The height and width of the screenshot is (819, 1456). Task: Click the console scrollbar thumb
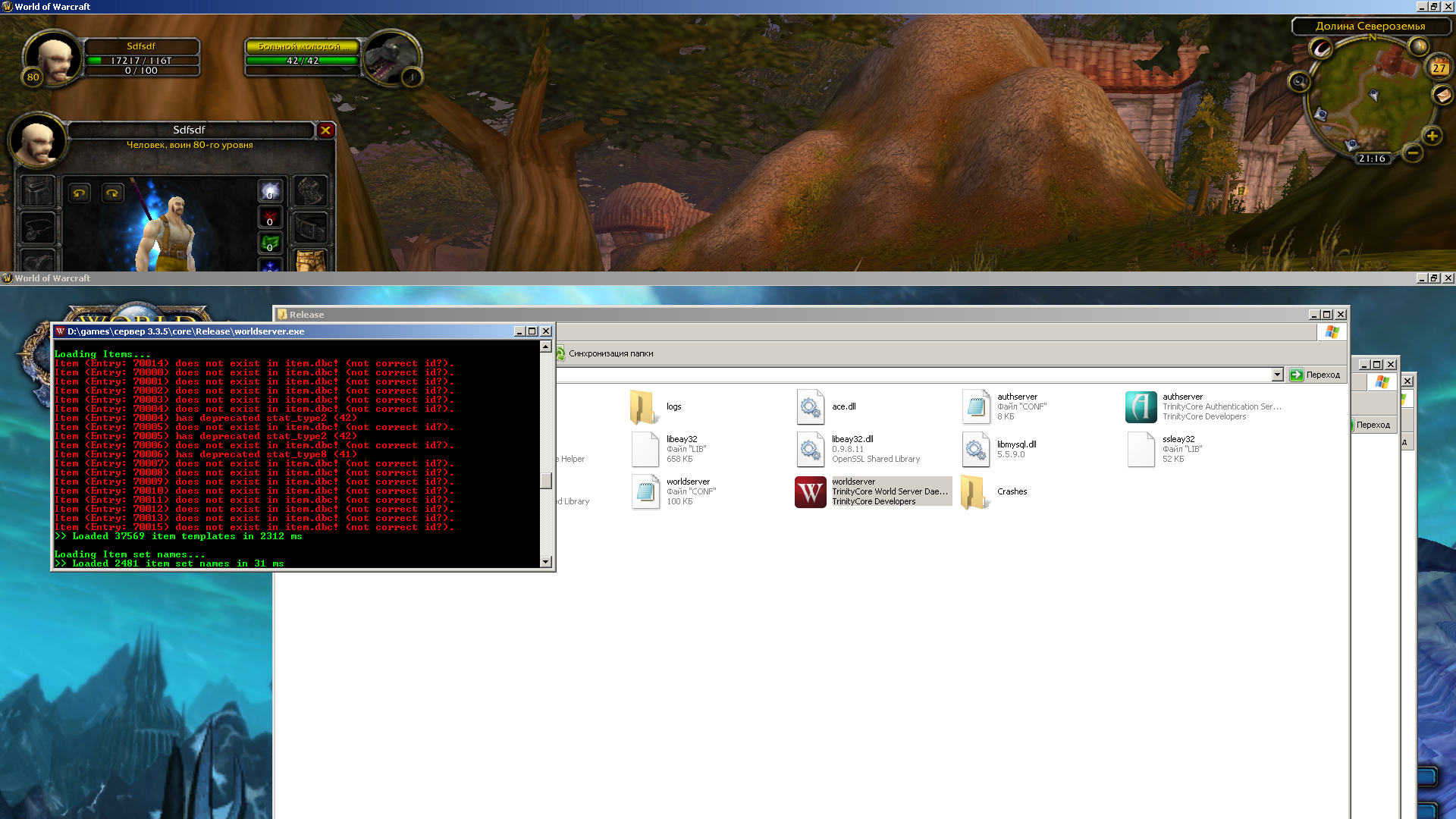click(545, 481)
